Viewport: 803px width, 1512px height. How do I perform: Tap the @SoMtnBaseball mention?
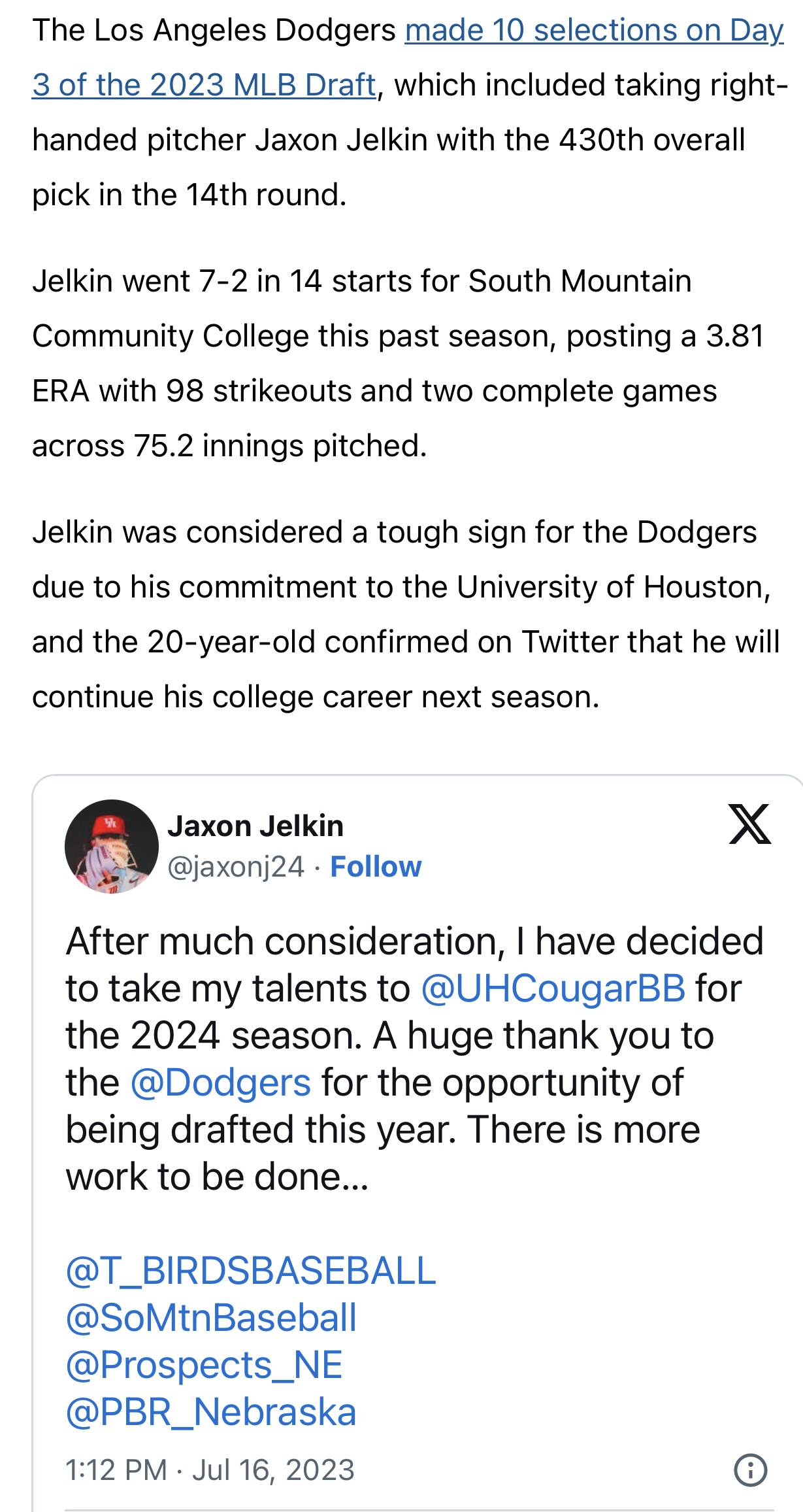click(x=211, y=1318)
